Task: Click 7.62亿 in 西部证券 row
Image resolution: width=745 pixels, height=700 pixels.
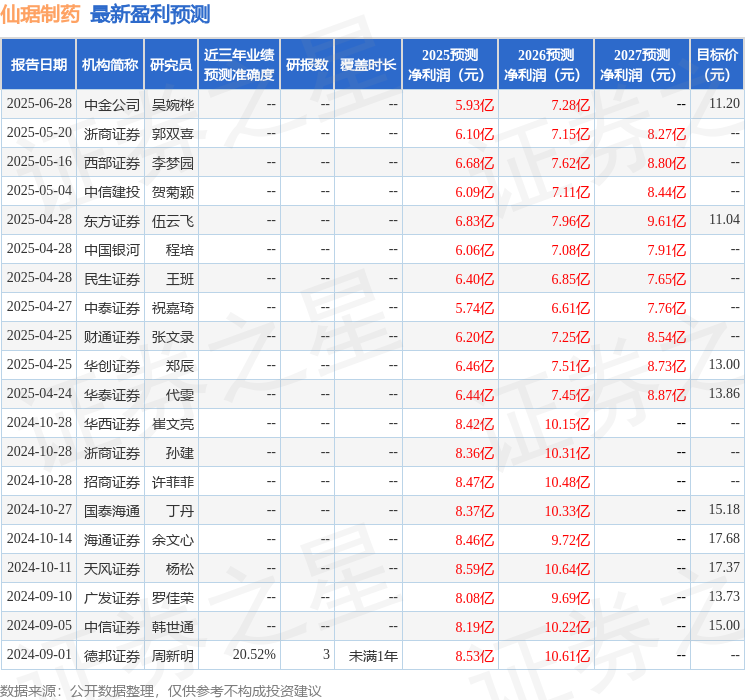Action: pyautogui.click(x=571, y=163)
